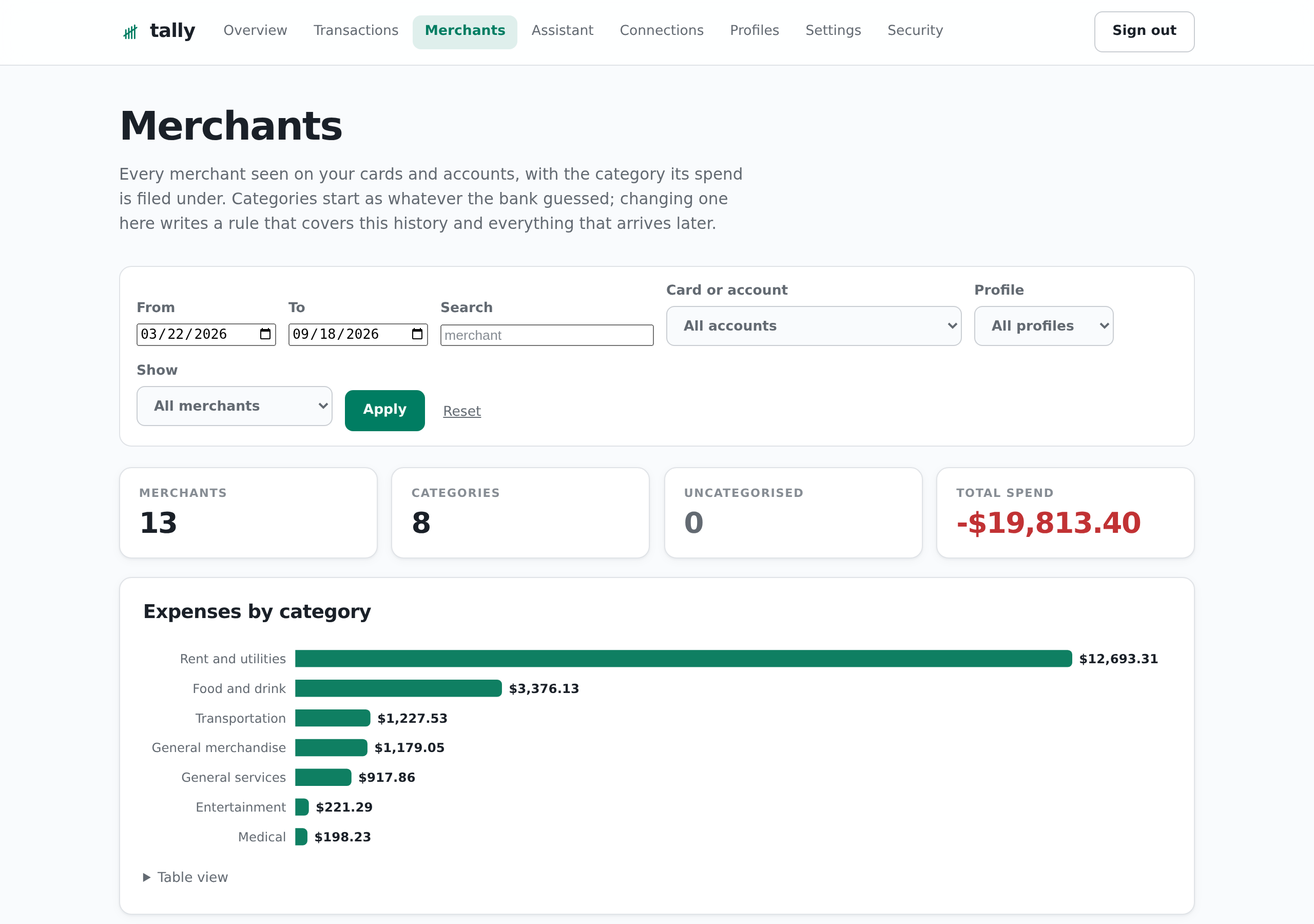The height and width of the screenshot is (924, 1314).
Task: Expand the Table view disclosure triangle
Action: (x=146, y=877)
